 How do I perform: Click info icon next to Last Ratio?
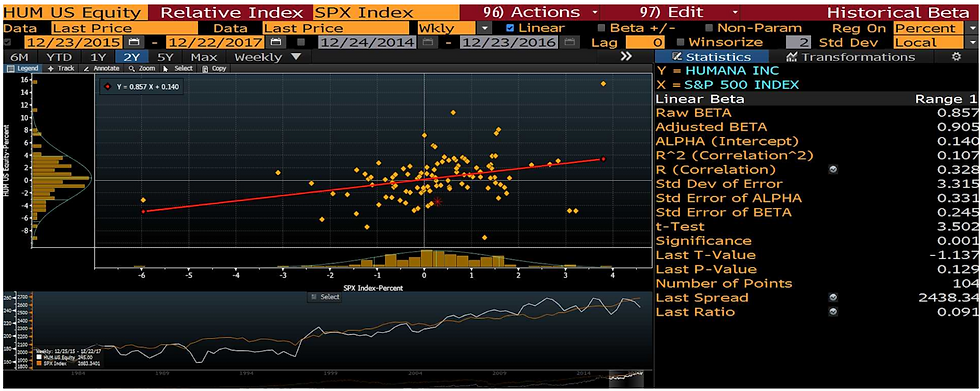click(x=832, y=312)
